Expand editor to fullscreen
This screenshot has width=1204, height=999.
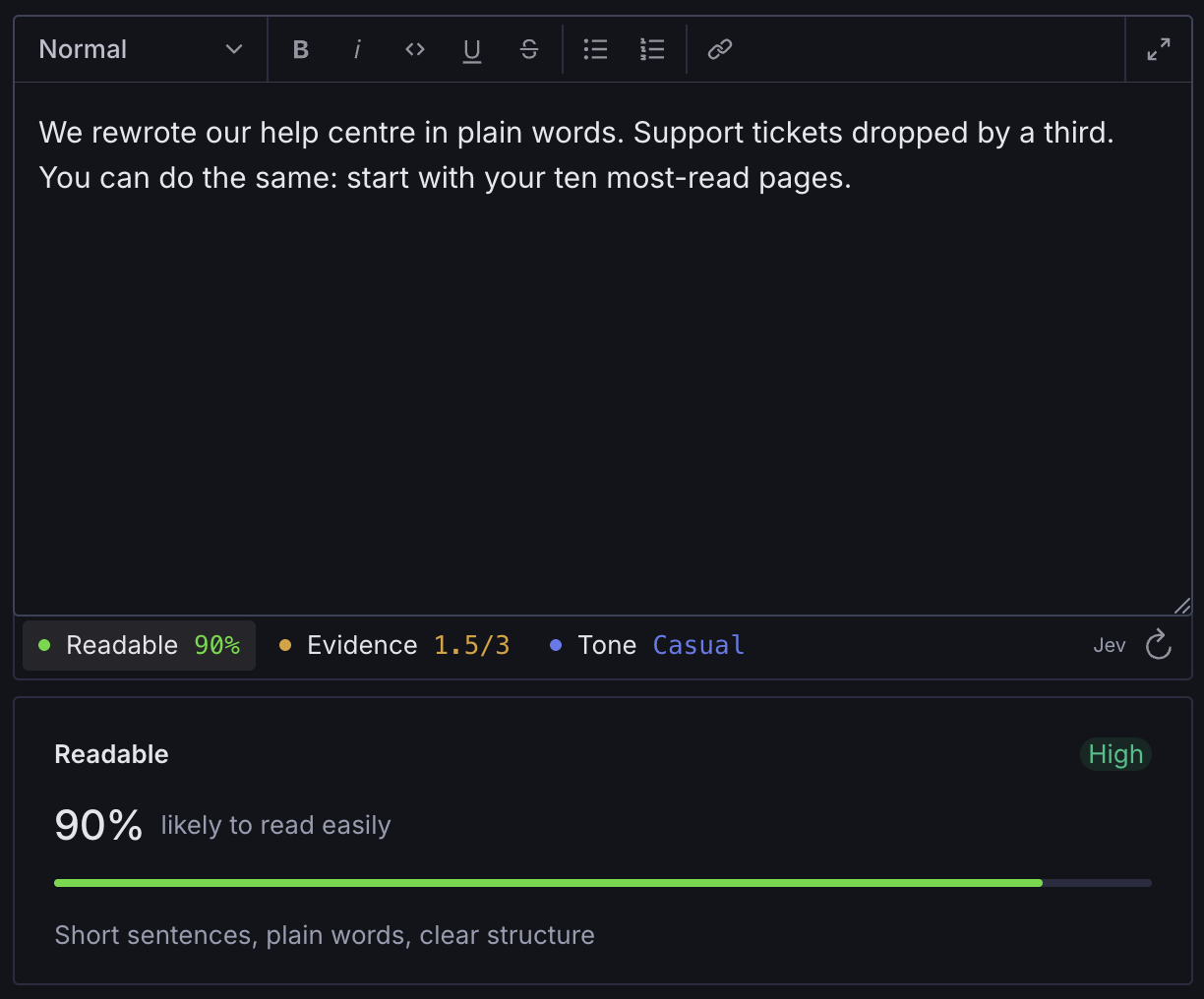click(1159, 49)
